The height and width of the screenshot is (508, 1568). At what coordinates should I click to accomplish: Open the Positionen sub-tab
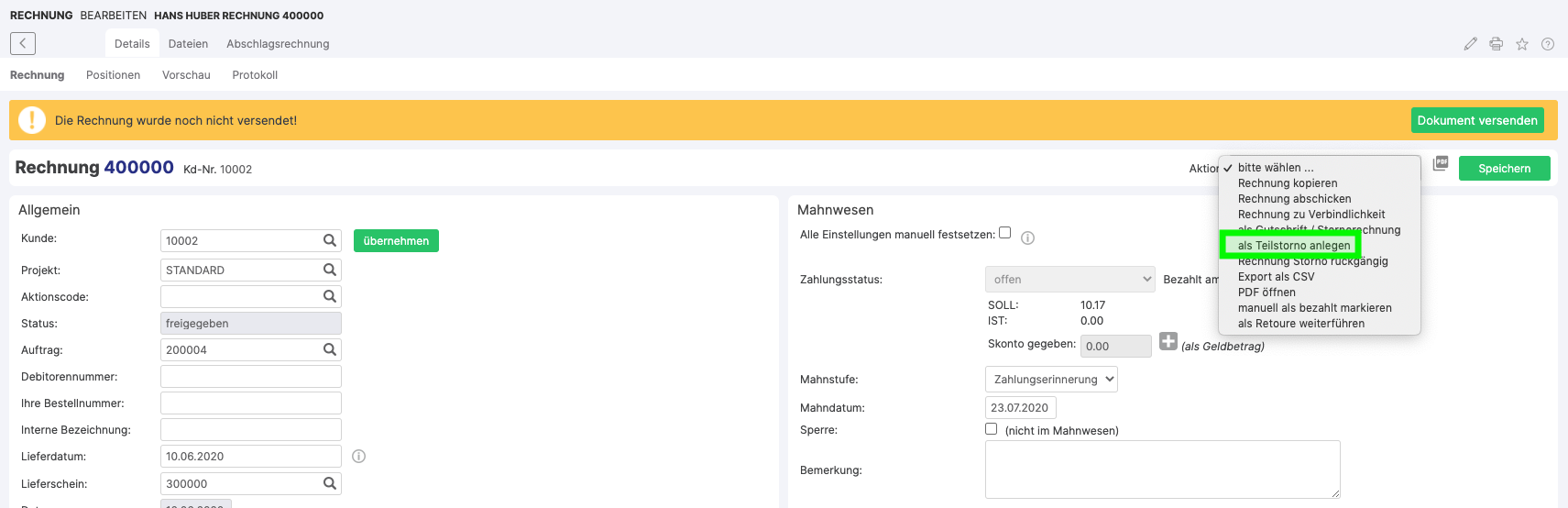pos(113,75)
